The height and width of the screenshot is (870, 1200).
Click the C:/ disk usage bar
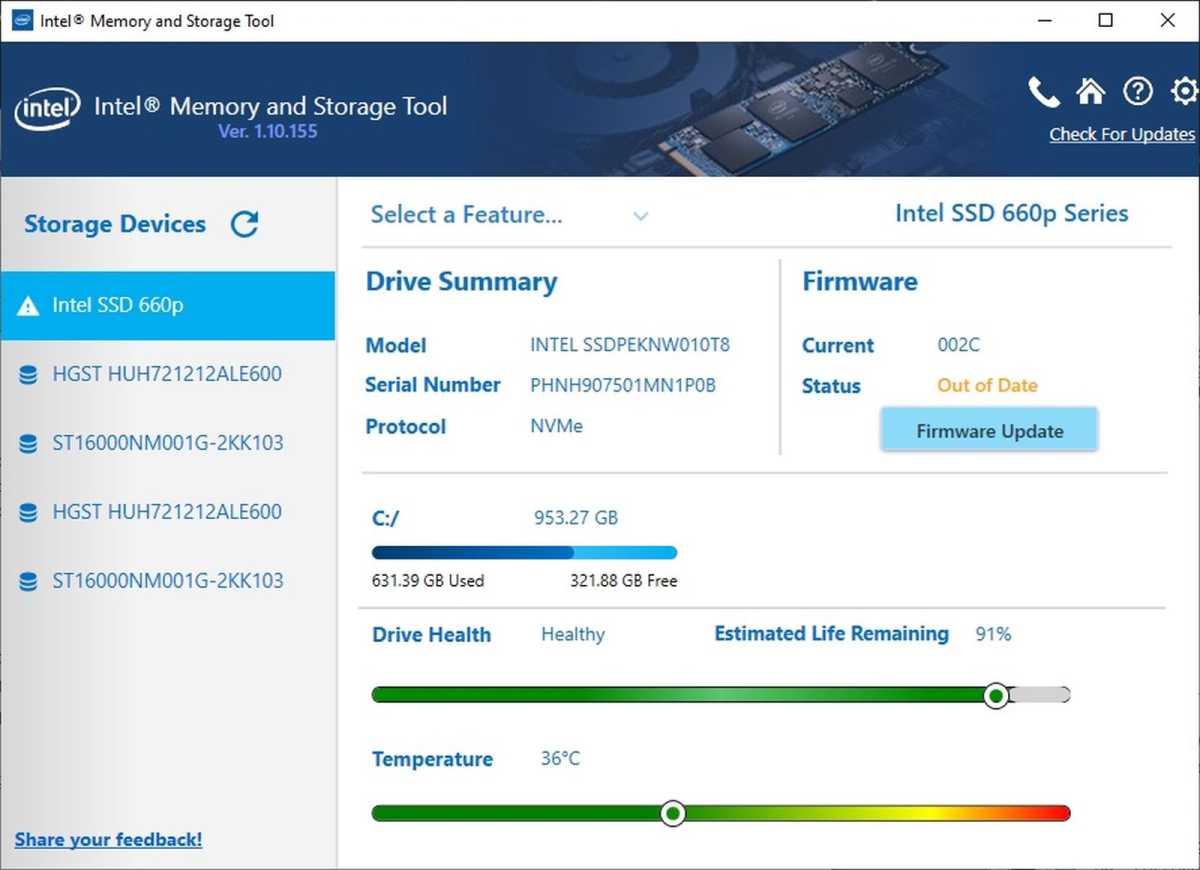coord(524,552)
